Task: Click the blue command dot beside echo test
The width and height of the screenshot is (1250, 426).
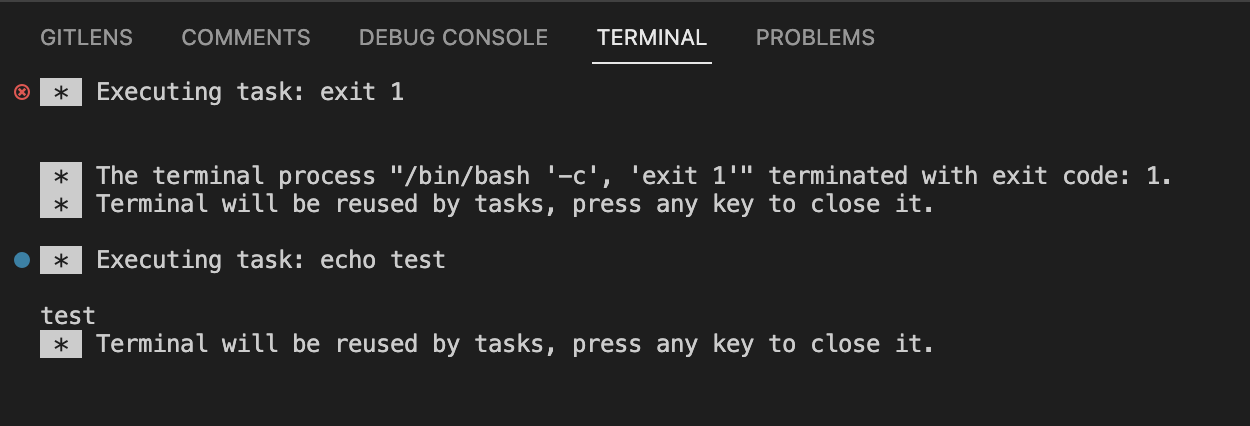Action: [x=22, y=260]
